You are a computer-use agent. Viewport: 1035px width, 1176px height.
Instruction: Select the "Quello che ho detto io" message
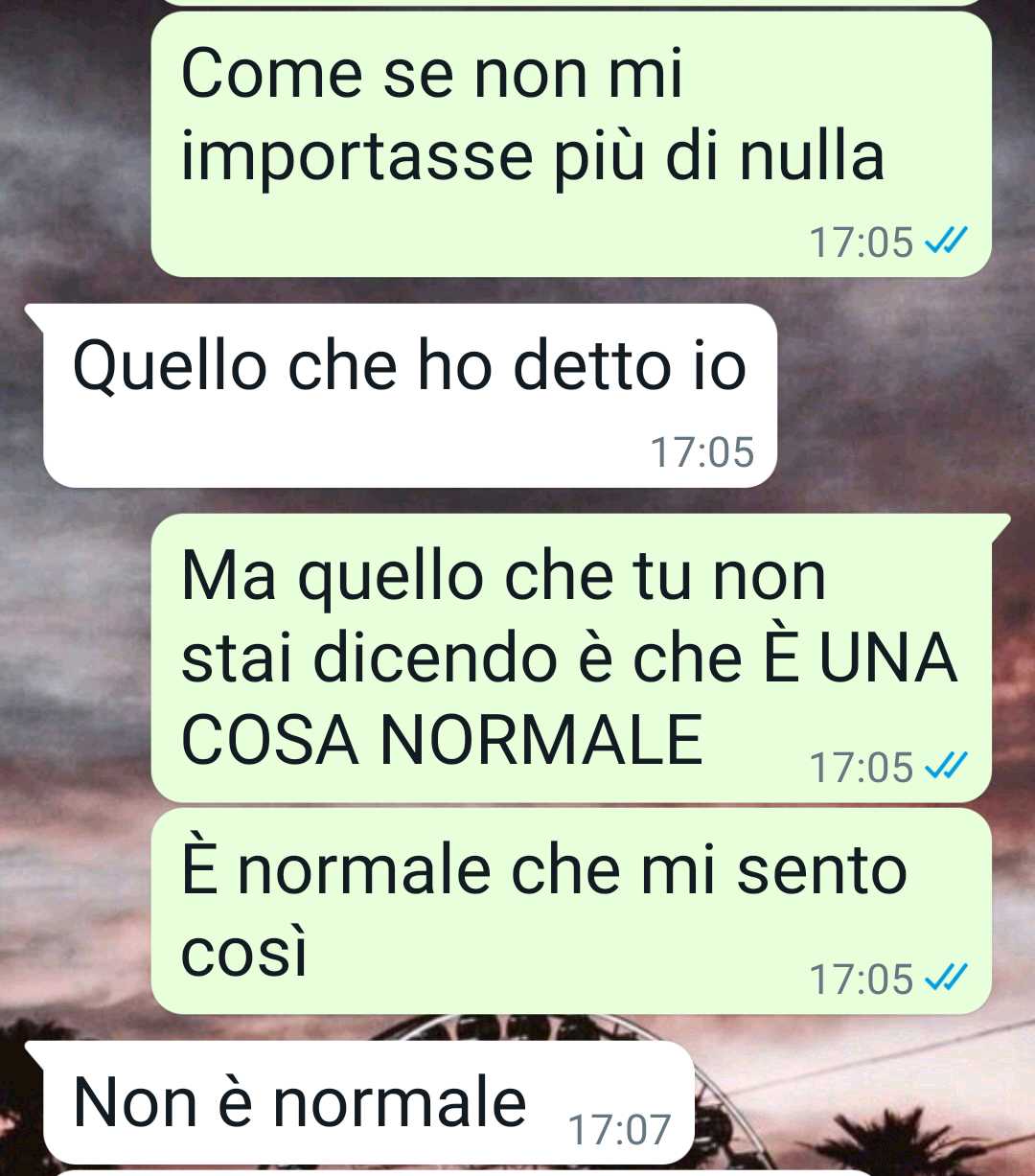tap(409, 395)
